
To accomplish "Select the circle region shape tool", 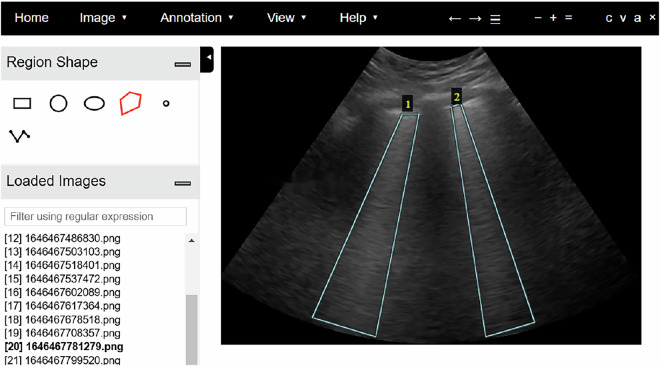I will (59, 103).
